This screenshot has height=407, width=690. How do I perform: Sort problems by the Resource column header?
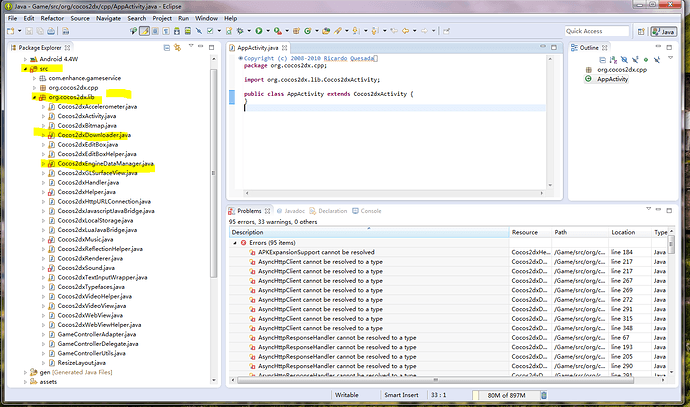[526, 232]
